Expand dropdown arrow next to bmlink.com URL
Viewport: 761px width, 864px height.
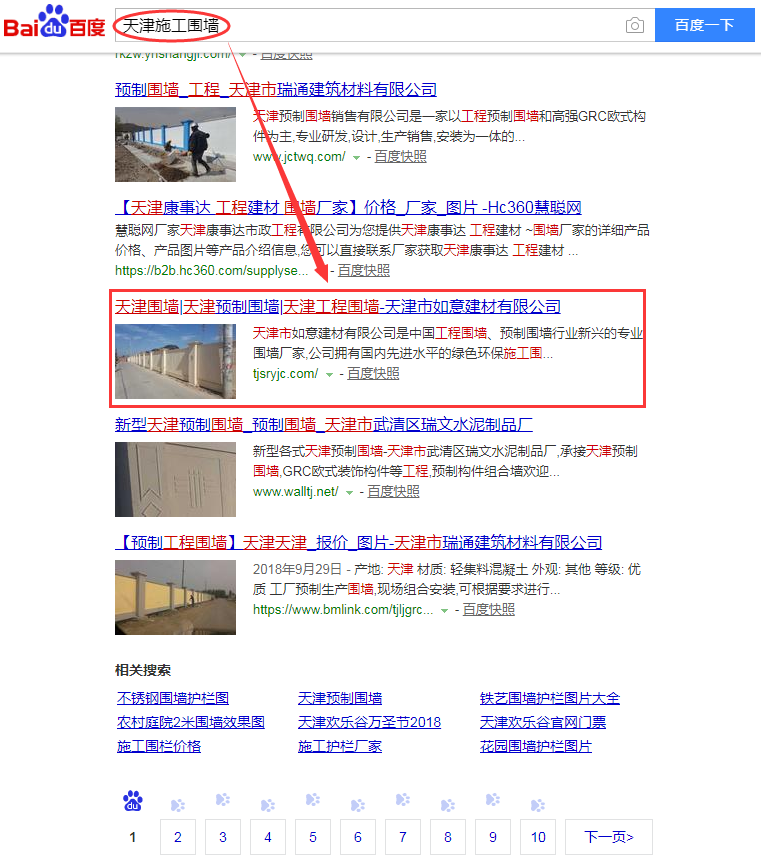click(445, 611)
